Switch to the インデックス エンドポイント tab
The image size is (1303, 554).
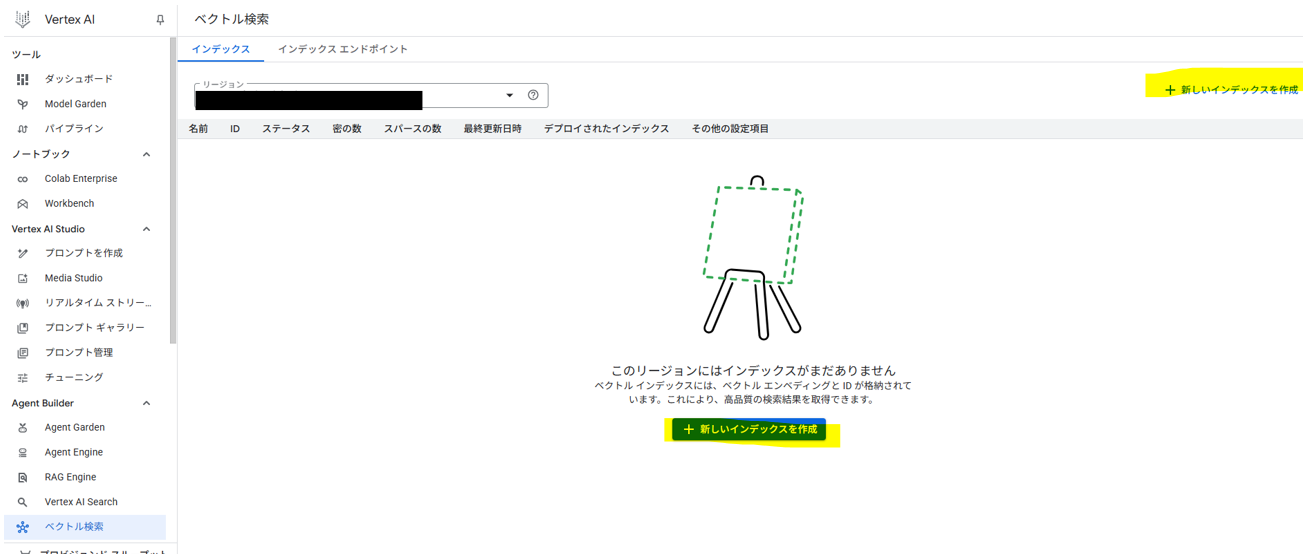[x=343, y=49]
